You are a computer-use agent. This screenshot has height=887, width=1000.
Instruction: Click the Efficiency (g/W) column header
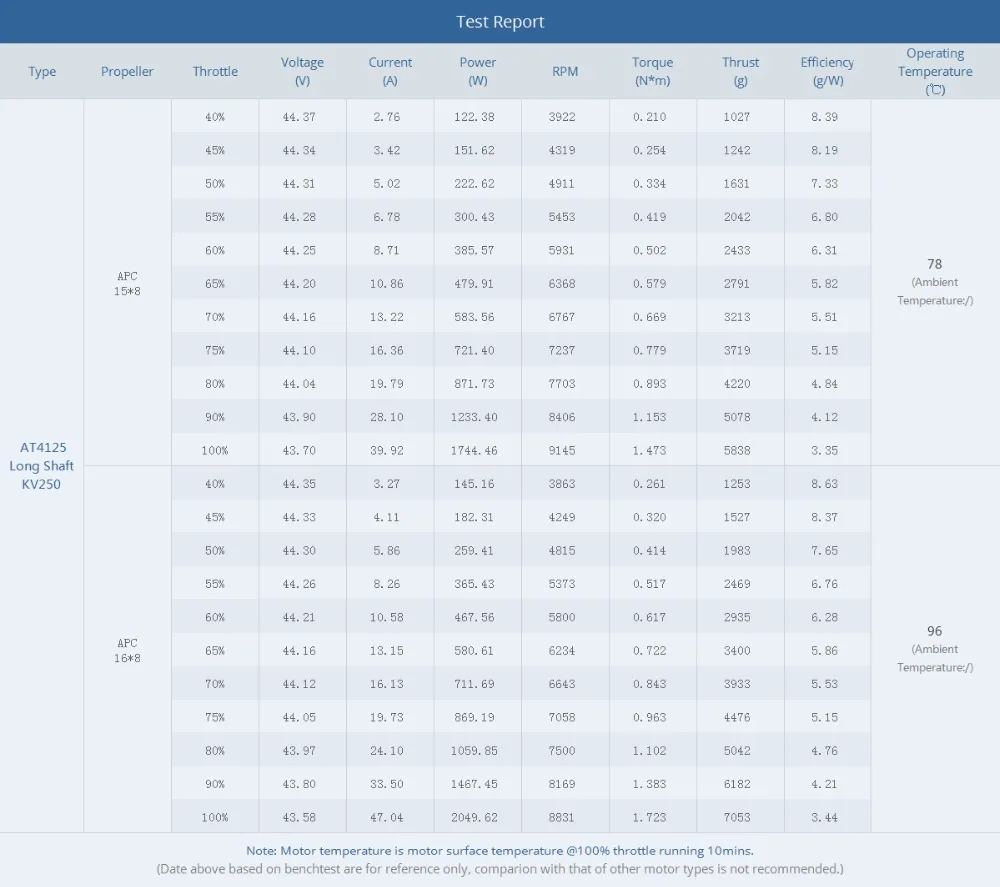pyautogui.click(x=827, y=71)
